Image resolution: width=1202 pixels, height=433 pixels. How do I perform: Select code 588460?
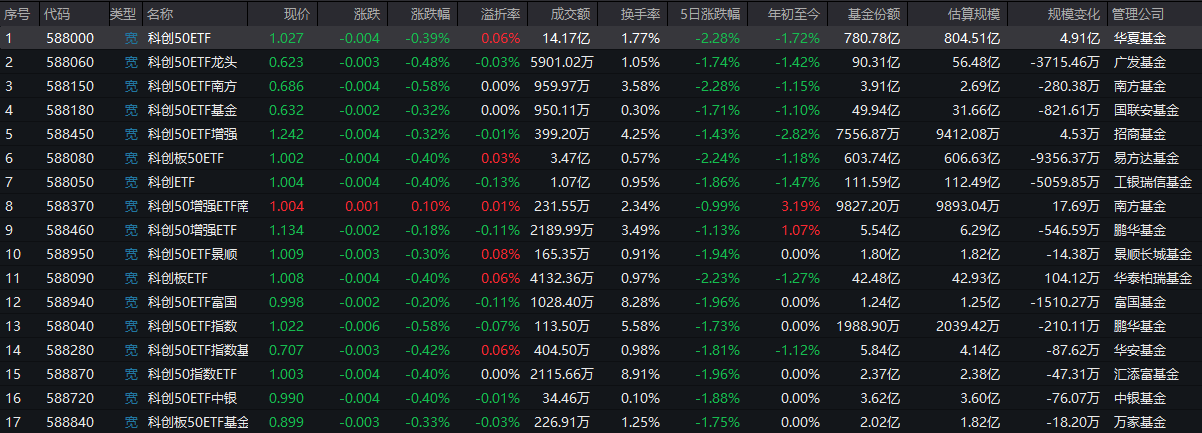pos(70,230)
